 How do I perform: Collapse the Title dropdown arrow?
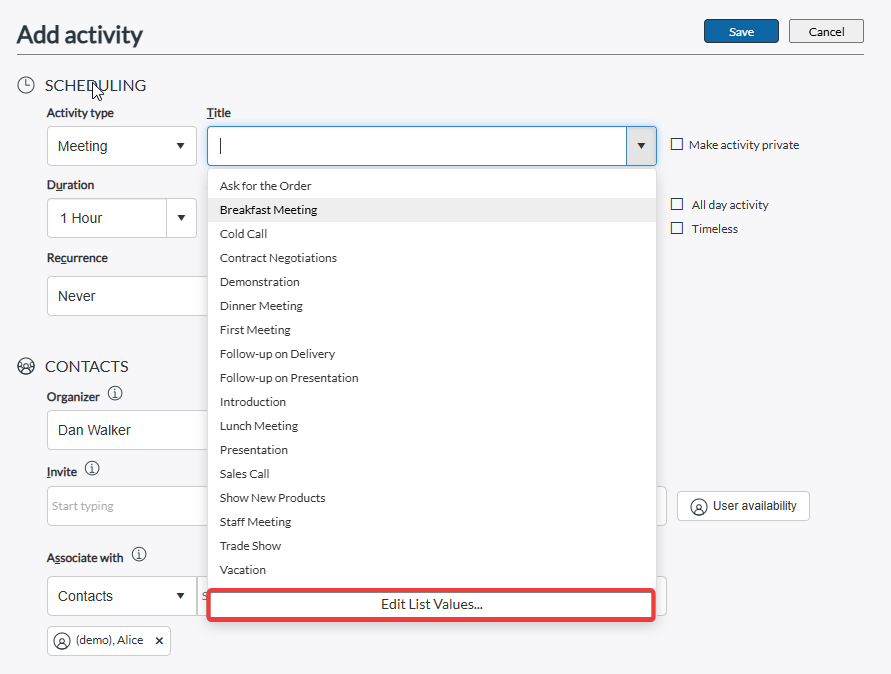[641, 146]
